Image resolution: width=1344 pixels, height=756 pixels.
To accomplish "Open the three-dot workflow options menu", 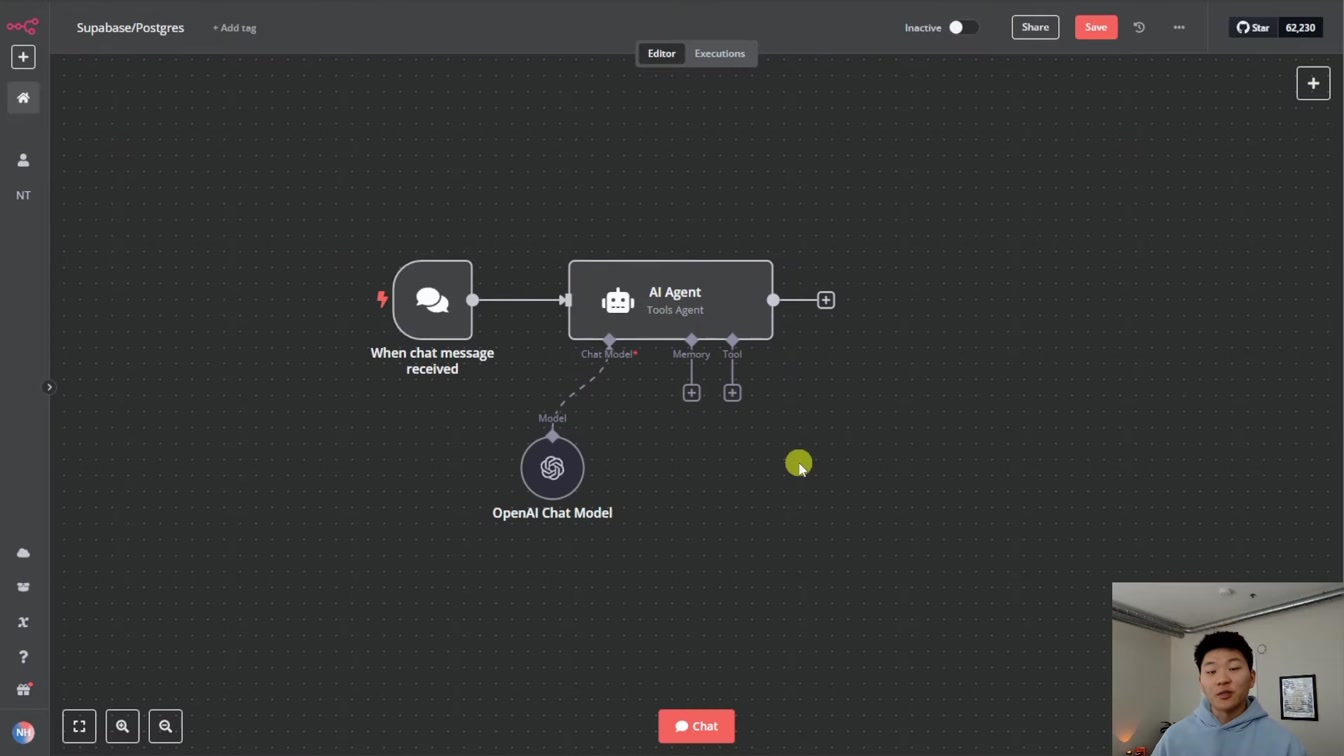I will [x=1179, y=27].
